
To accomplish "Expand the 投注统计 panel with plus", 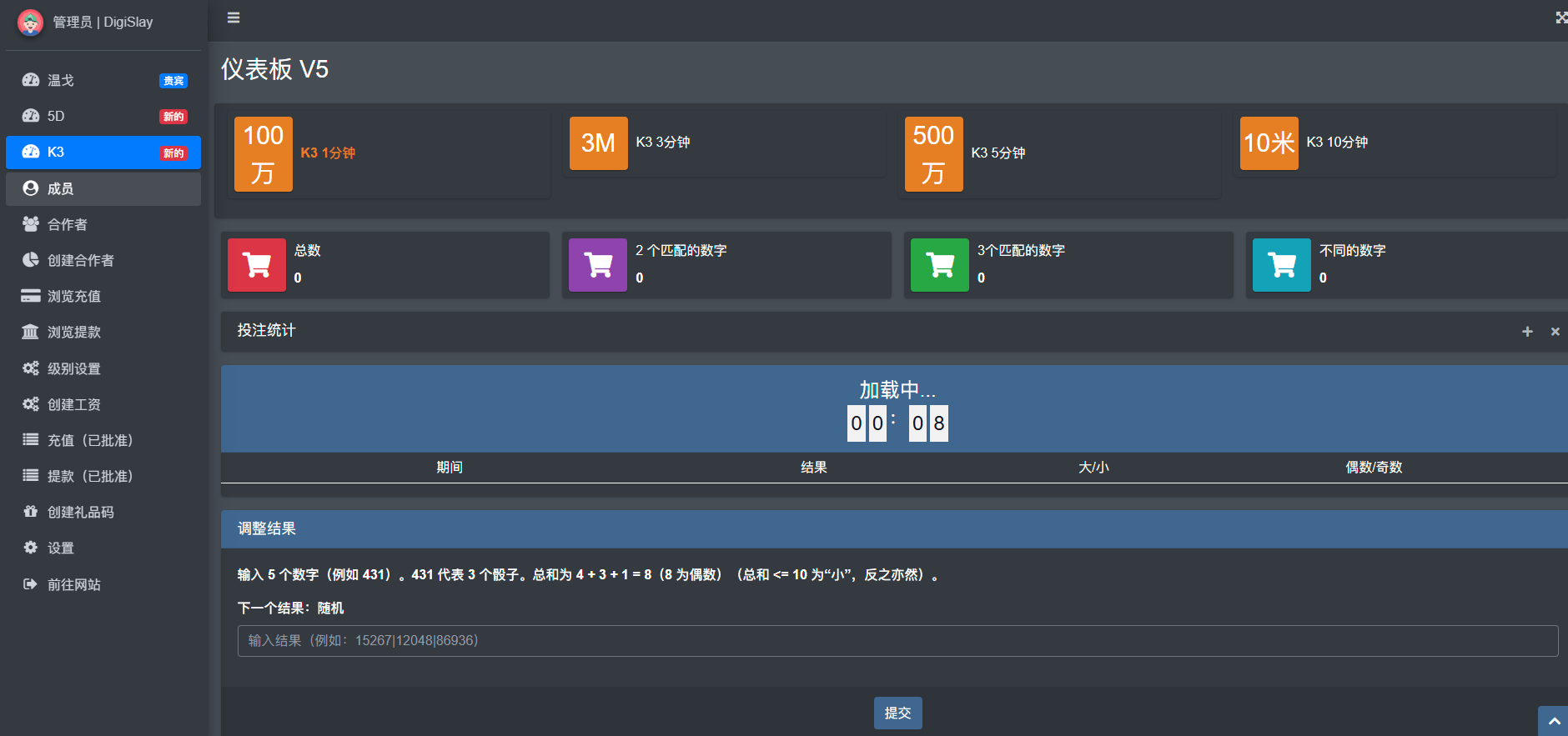I will 1527,332.
